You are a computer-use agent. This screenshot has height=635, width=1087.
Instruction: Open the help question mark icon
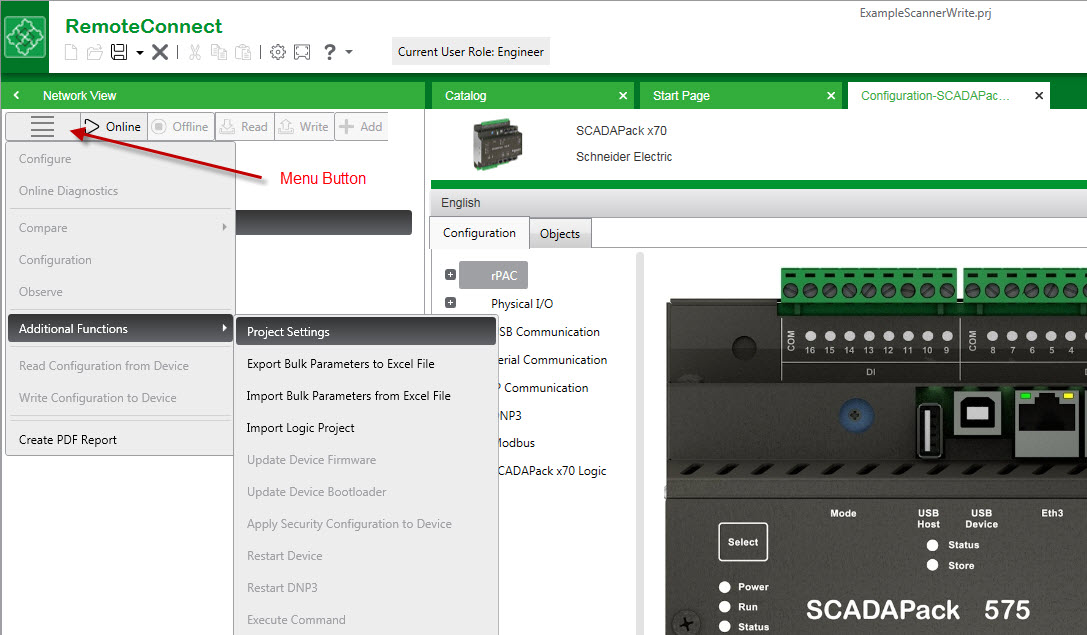330,52
